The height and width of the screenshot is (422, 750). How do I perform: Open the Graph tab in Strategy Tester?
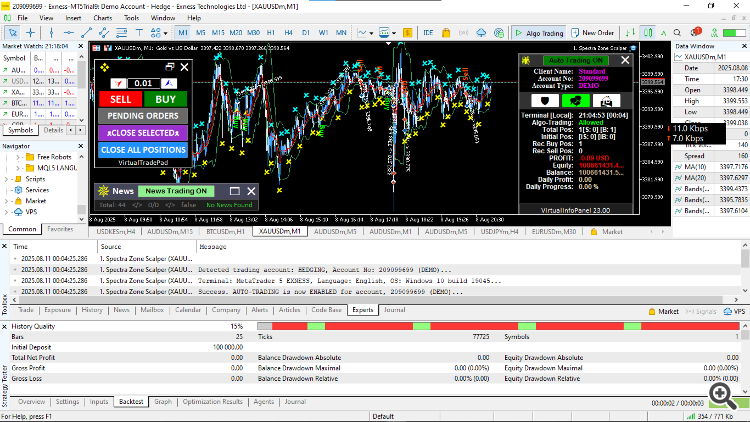pos(163,402)
